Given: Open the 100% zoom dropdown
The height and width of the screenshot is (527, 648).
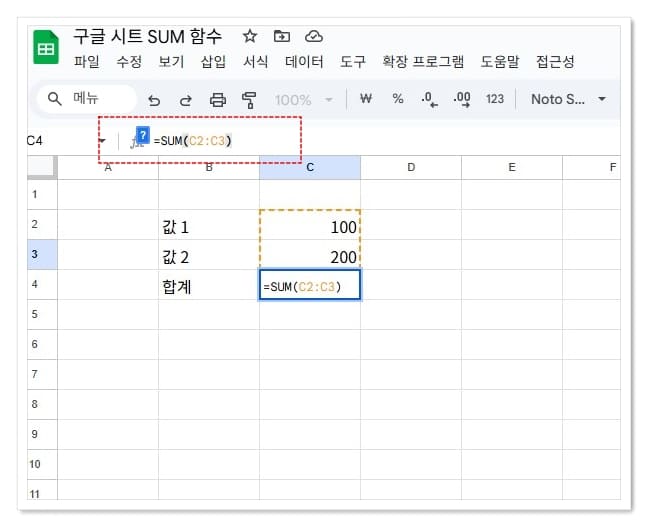Looking at the screenshot, I should point(304,100).
